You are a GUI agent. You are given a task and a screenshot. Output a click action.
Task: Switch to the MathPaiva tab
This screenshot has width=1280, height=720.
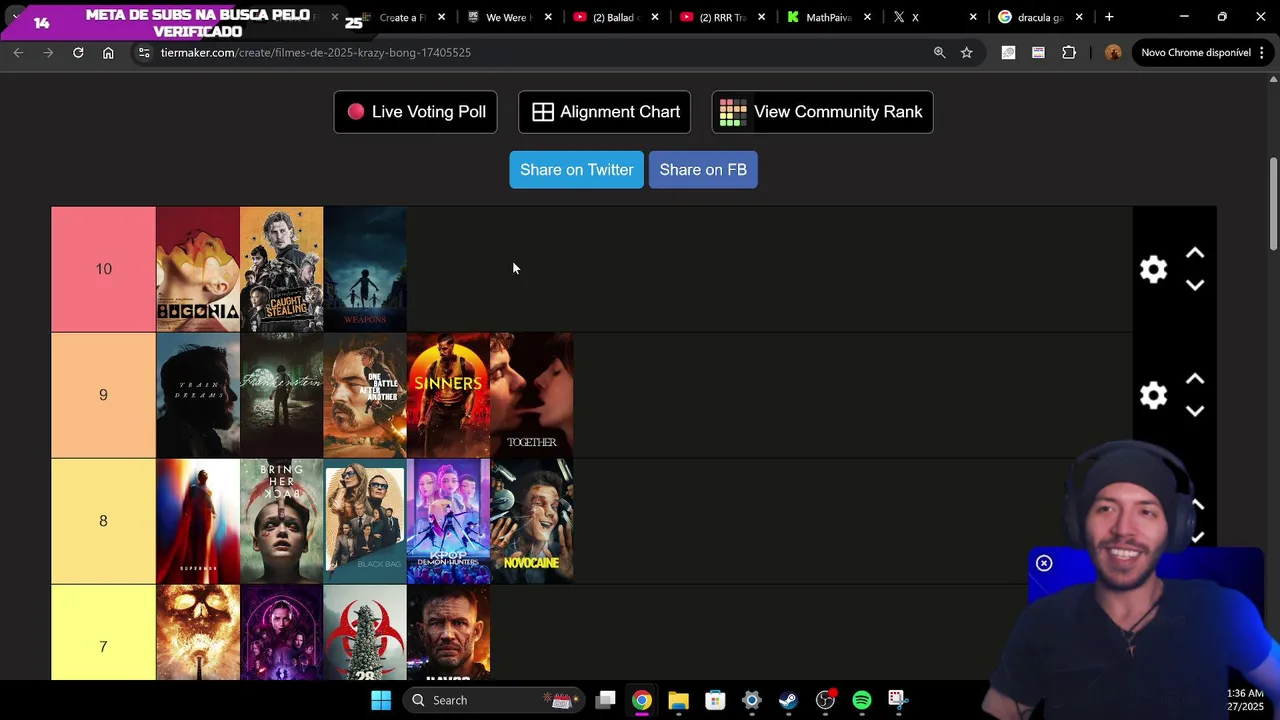[x=828, y=17]
